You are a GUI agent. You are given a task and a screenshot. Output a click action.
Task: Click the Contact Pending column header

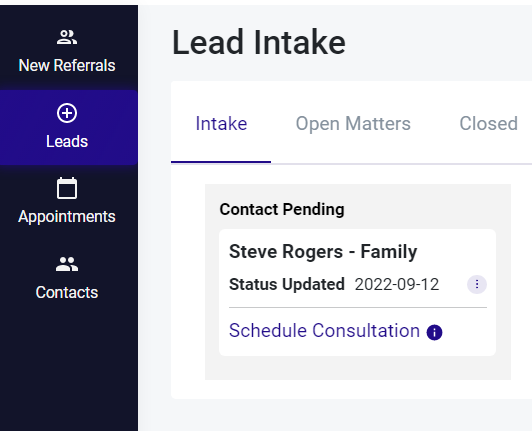click(282, 209)
